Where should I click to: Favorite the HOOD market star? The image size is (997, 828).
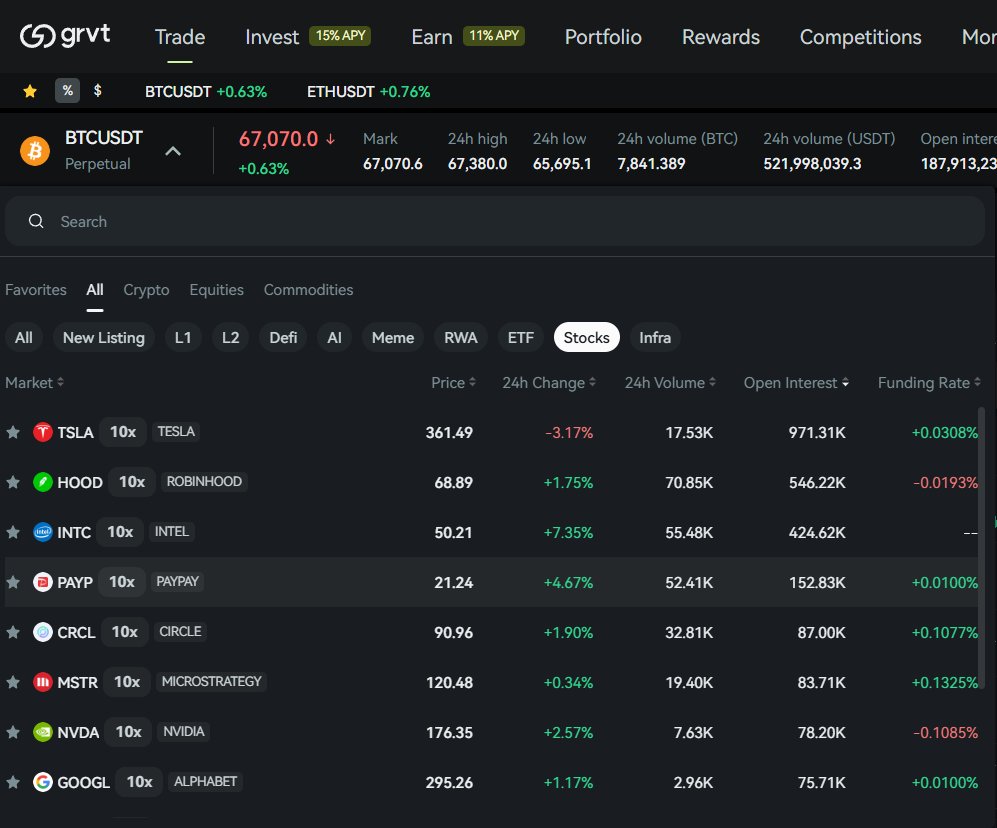(13, 482)
